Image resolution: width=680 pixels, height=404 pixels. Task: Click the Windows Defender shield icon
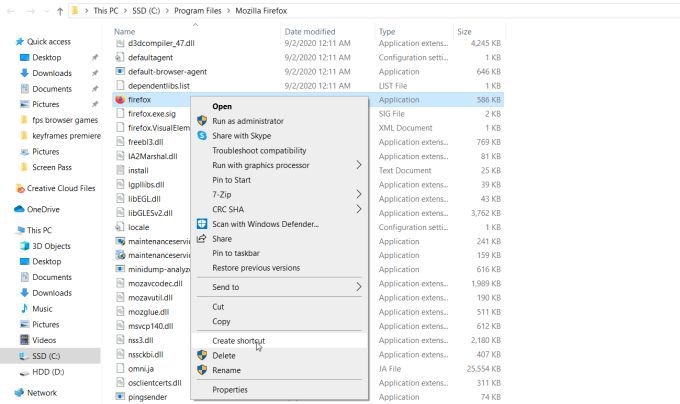tap(202, 224)
